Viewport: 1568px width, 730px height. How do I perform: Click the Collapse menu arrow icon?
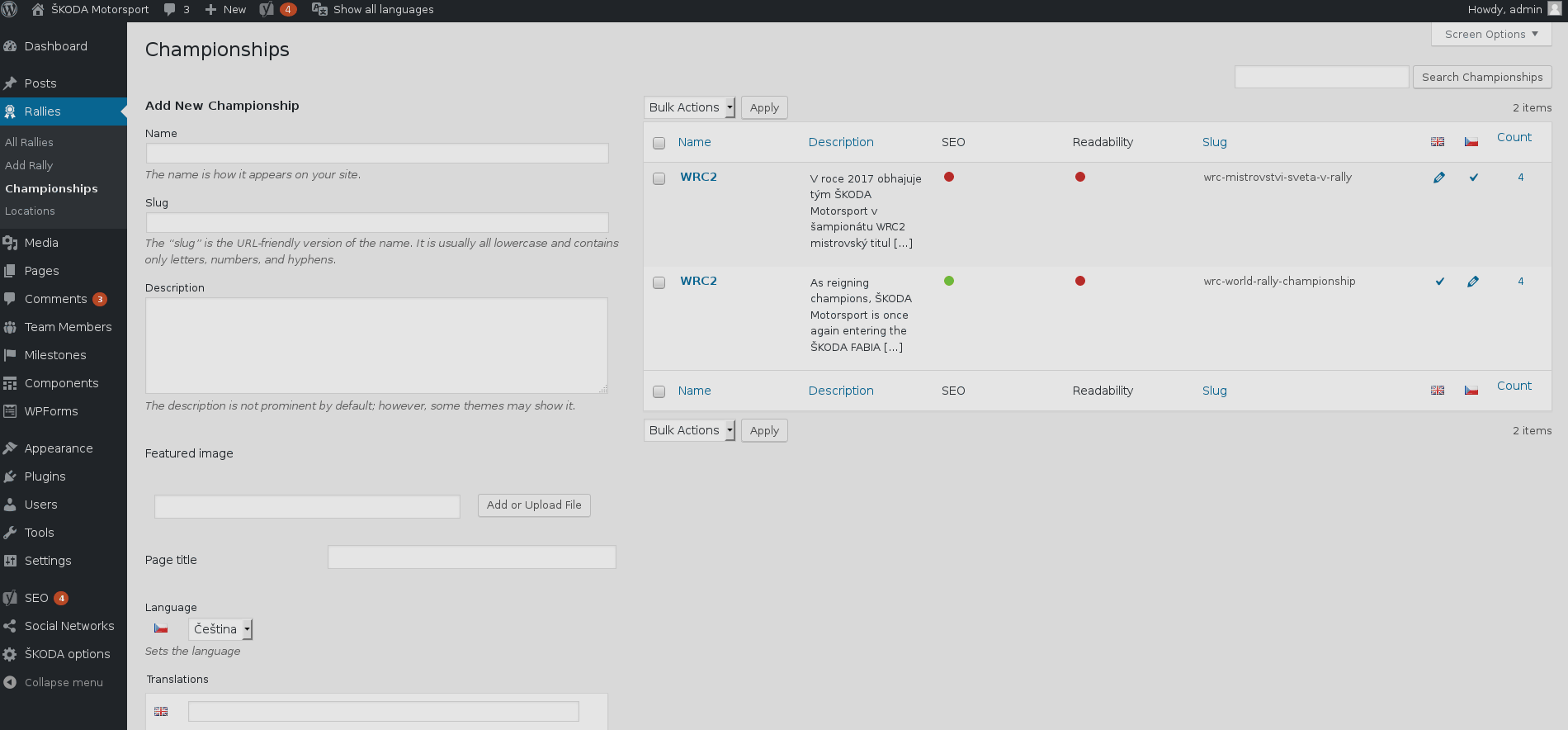pos(10,682)
